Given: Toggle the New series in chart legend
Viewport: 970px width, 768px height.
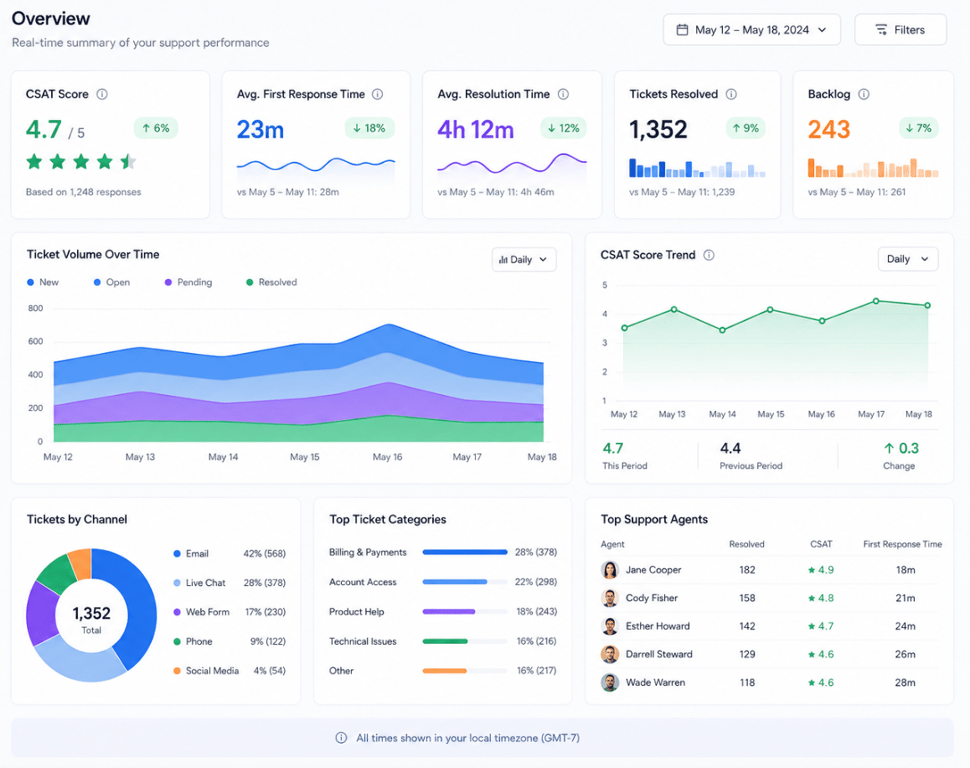Looking at the screenshot, I should pyautogui.click(x=43, y=282).
